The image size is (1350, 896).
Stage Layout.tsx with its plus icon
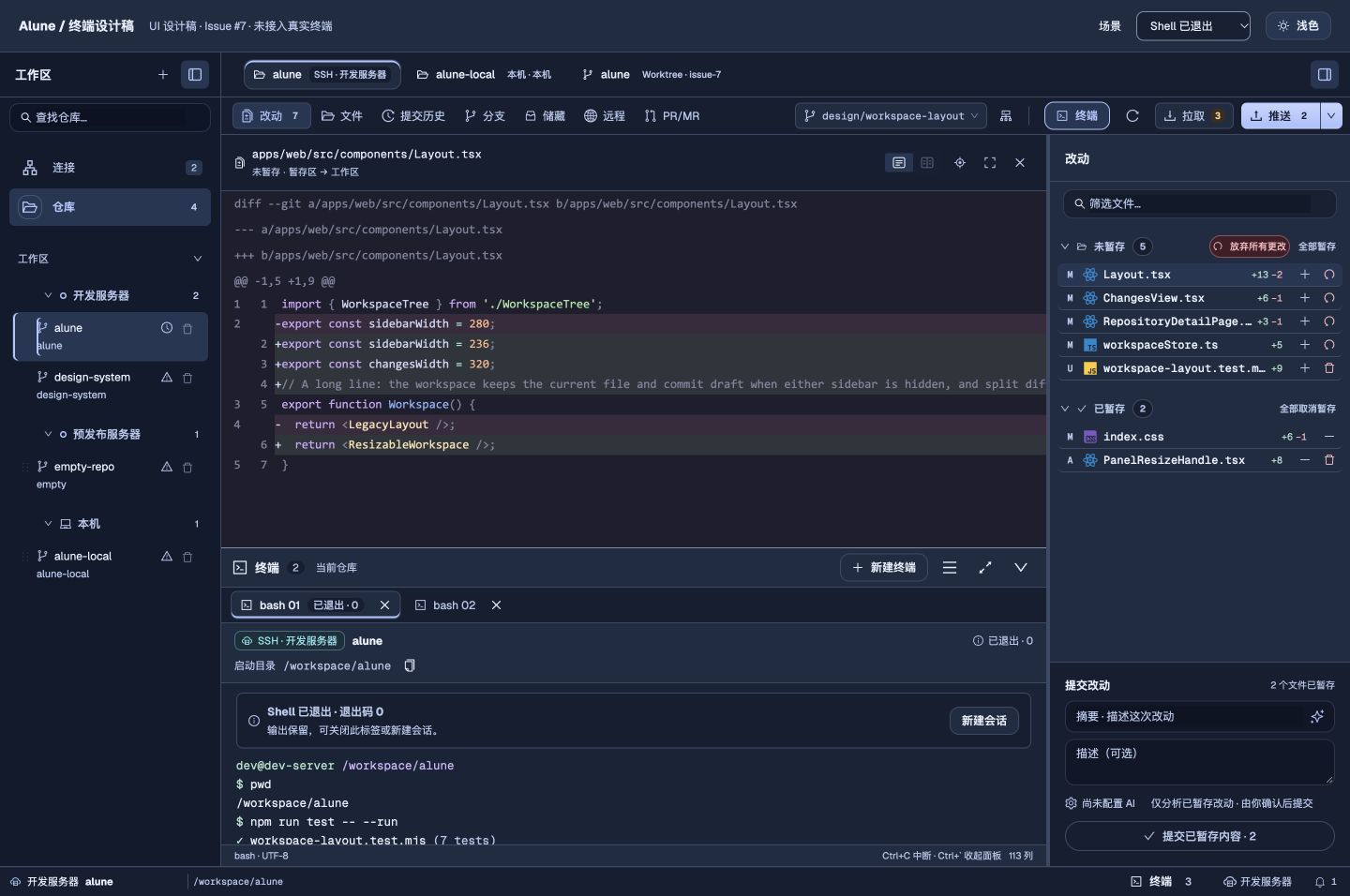click(1305, 275)
